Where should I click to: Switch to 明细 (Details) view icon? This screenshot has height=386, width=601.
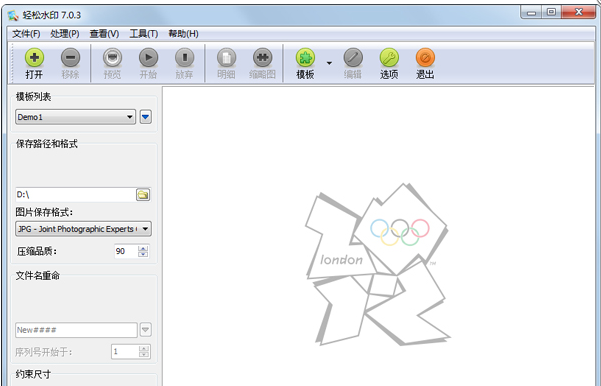point(226,58)
